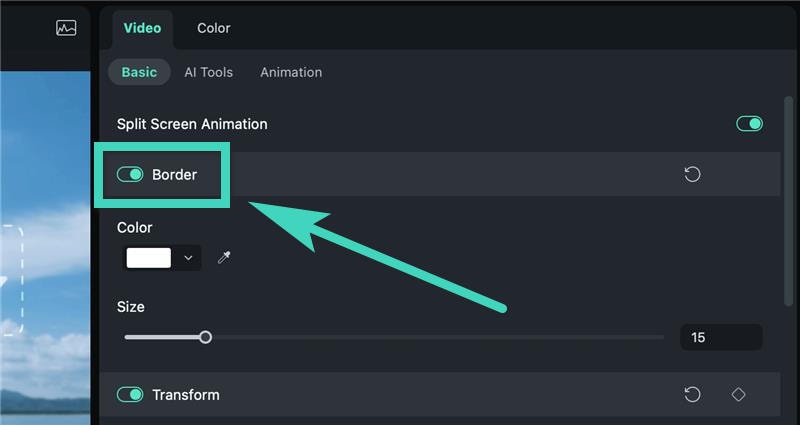This screenshot has width=800, height=425.
Task: Click the waveform scope icon
Action: [66, 28]
